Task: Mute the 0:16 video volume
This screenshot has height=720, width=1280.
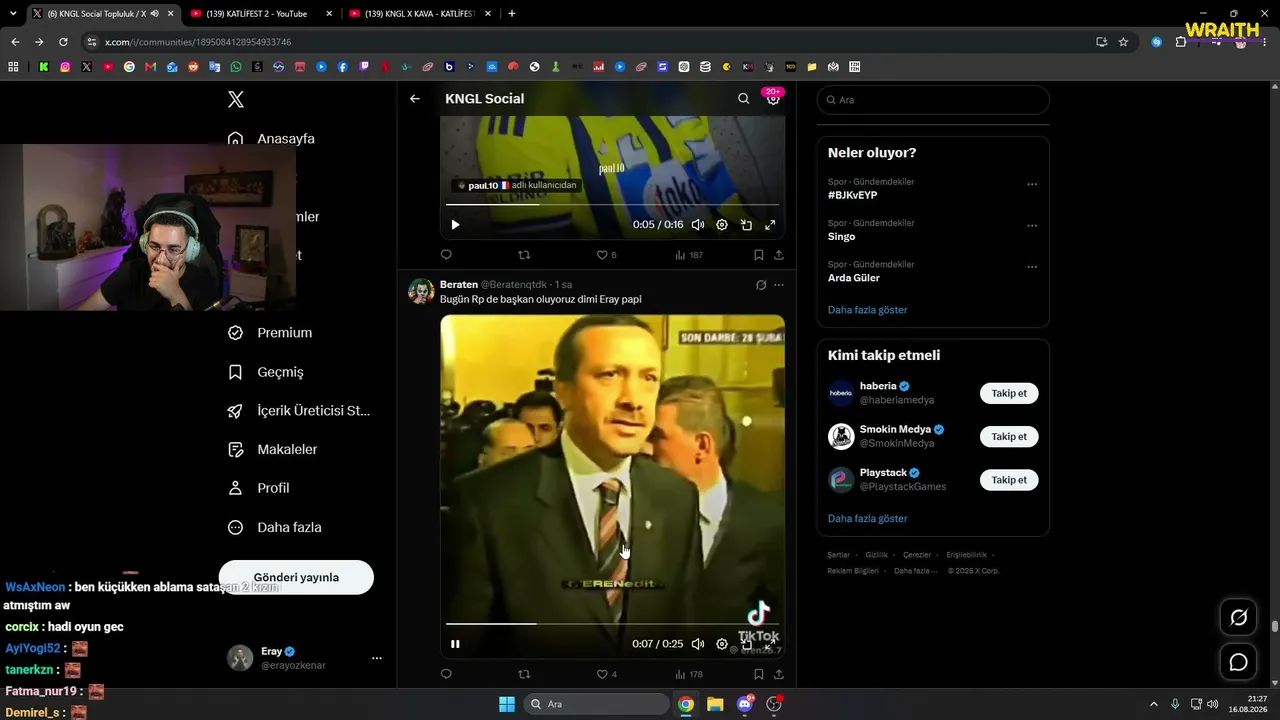Action: (x=698, y=225)
